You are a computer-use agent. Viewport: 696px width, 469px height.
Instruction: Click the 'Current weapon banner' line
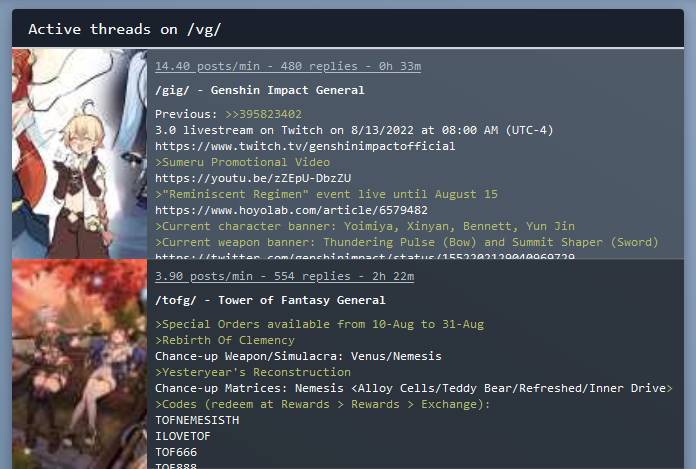pos(407,242)
